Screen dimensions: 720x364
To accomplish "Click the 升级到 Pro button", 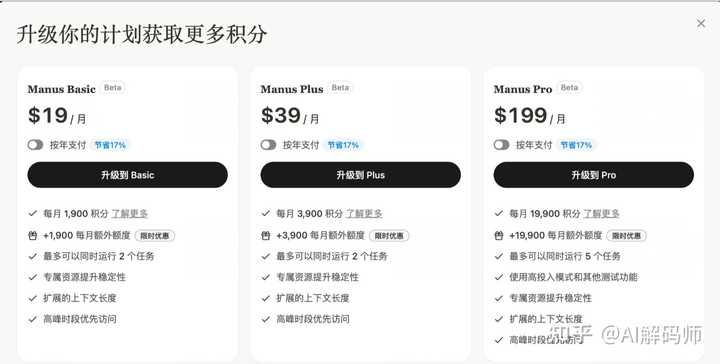I will click(594, 175).
